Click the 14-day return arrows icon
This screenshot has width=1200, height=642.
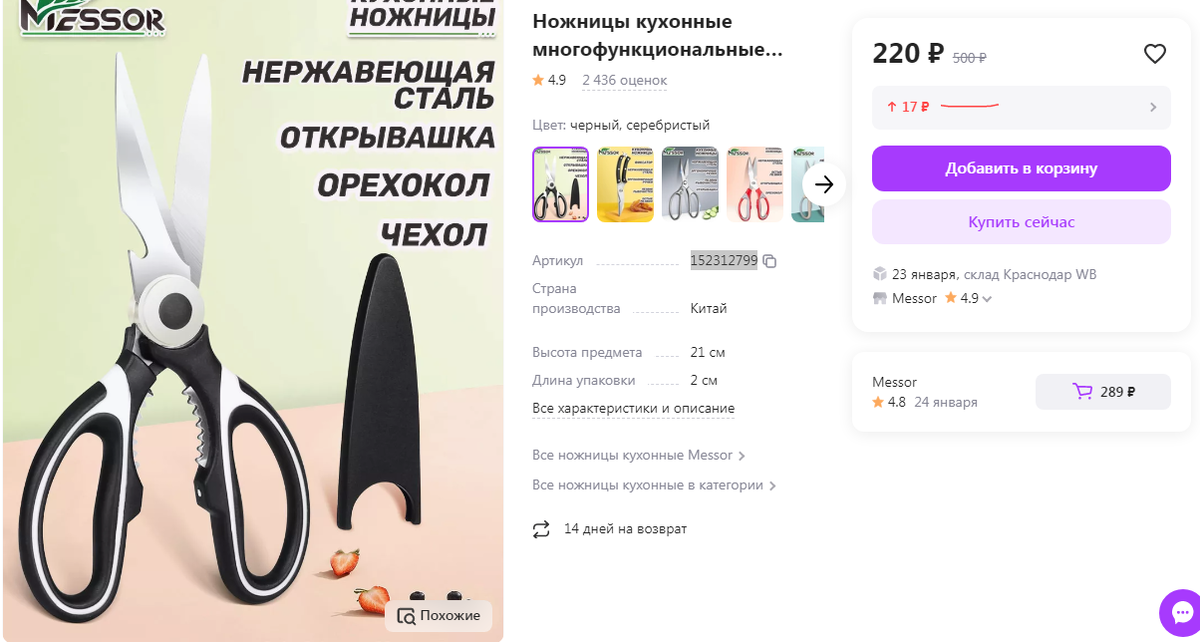point(541,529)
